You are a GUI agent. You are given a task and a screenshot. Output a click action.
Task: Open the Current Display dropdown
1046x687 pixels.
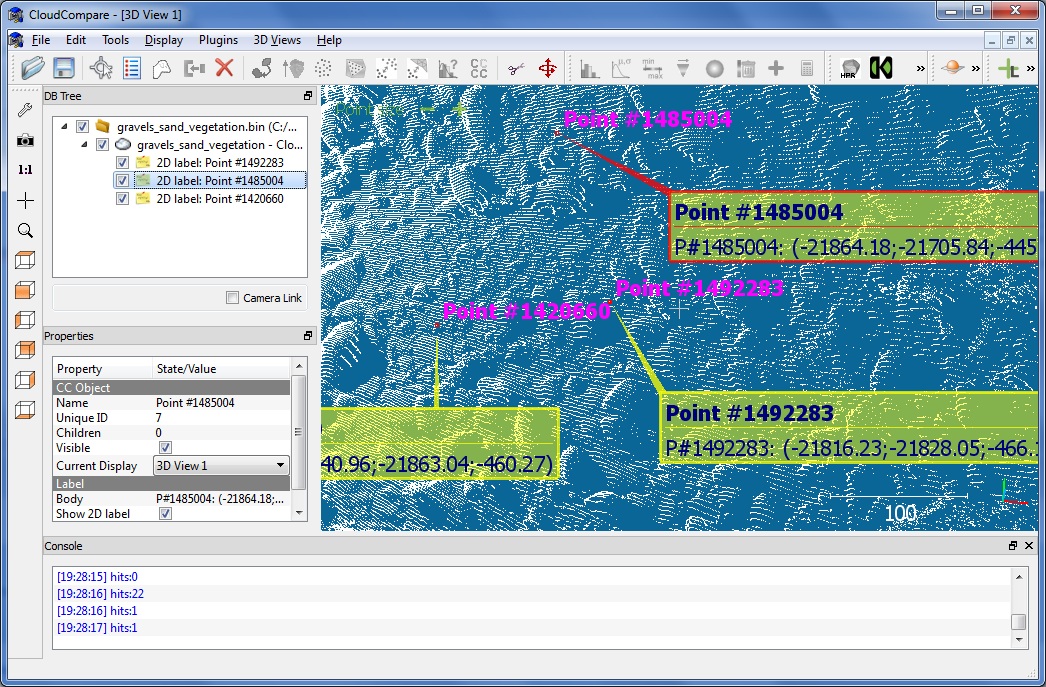(x=221, y=466)
